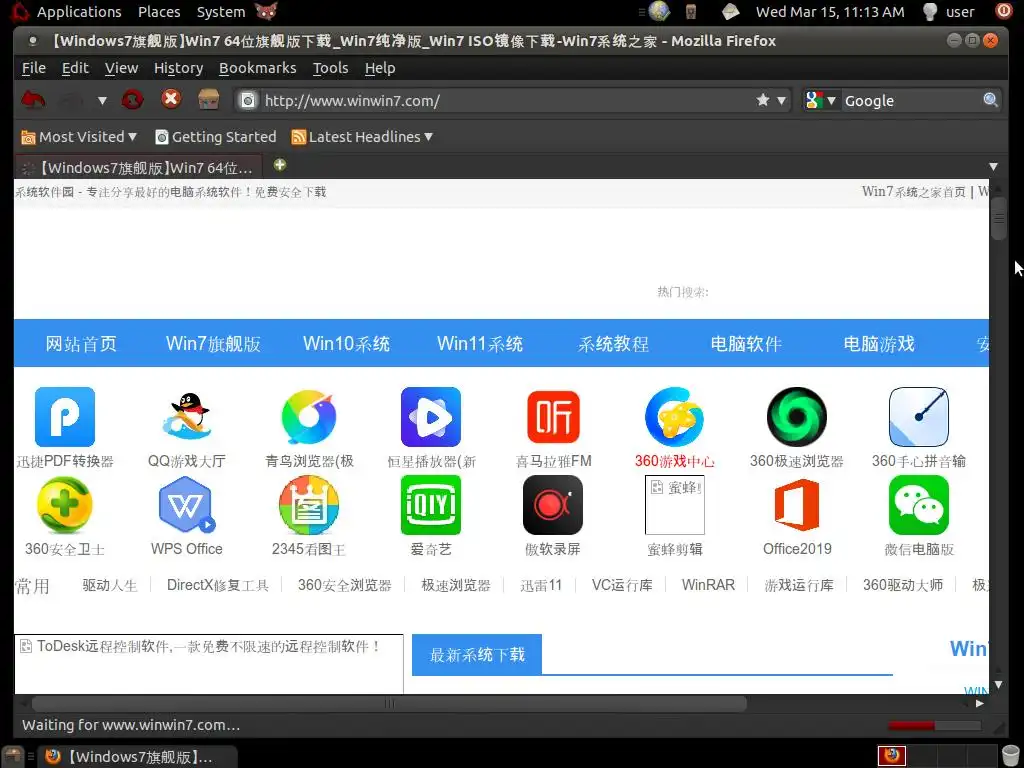The height and width of the screenshot is (768, 1024).
Task: Open the list all tabs arrow
Action: (993, 167)
